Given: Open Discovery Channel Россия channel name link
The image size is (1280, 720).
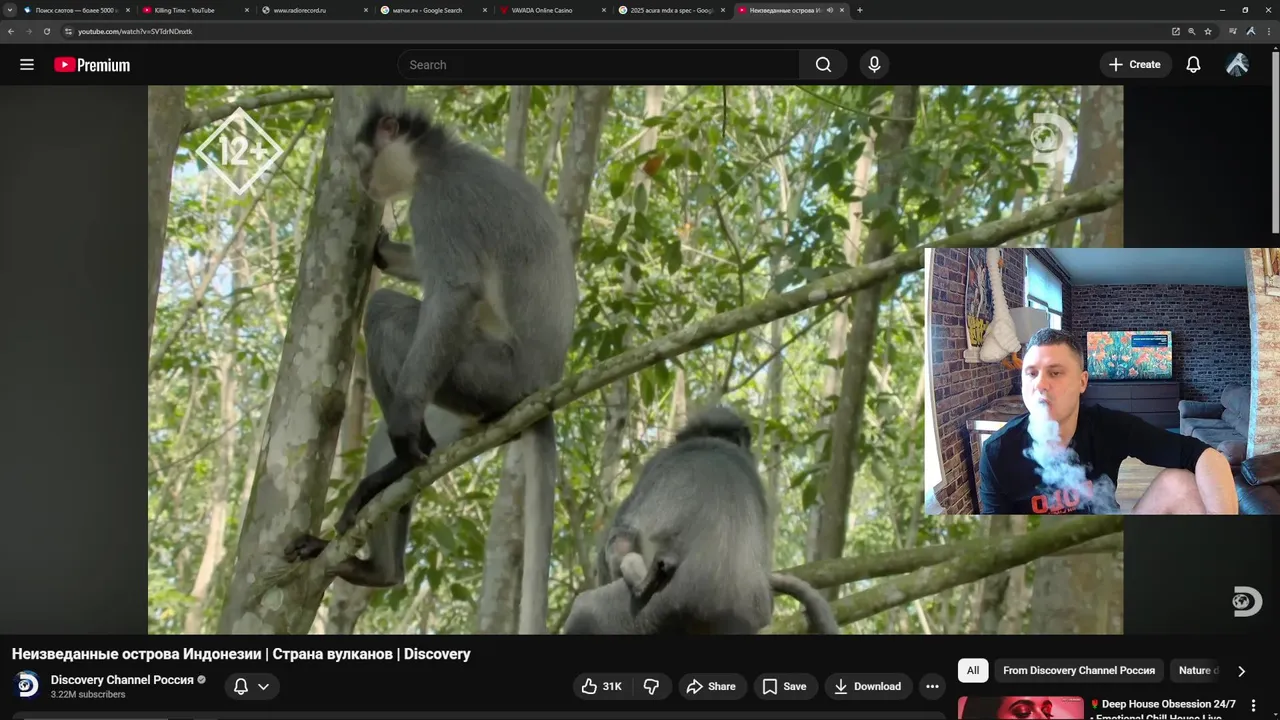Looking at the screenshot, I should [122, 680].
